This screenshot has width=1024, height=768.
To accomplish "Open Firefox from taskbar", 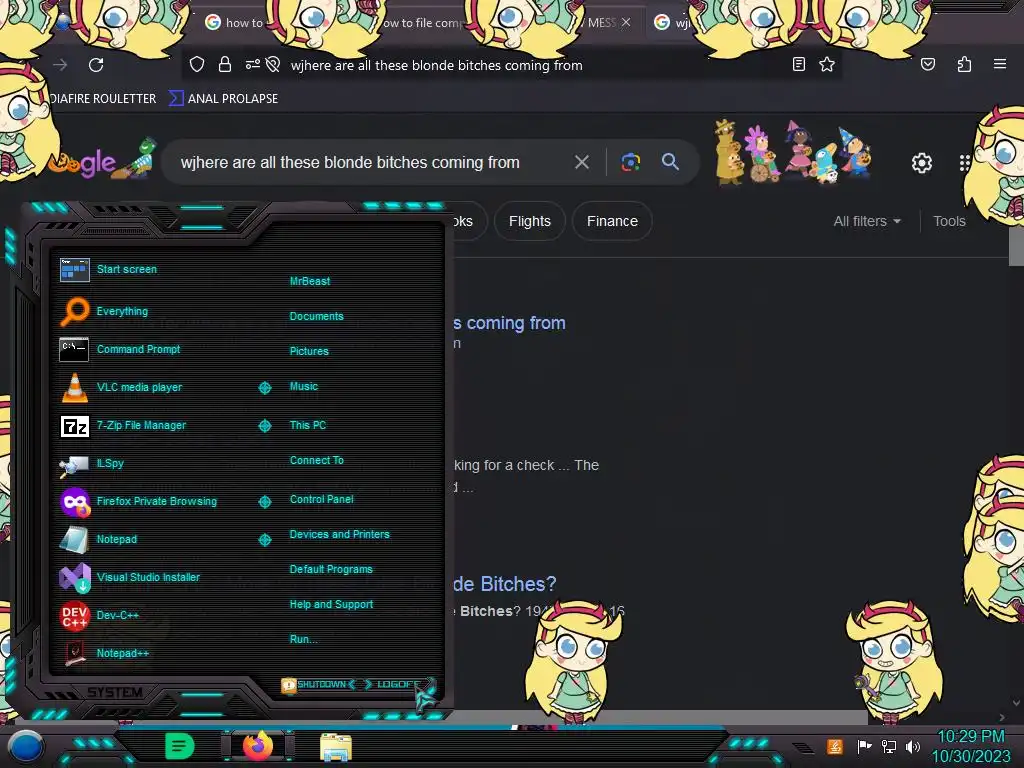I will [258, 746].
